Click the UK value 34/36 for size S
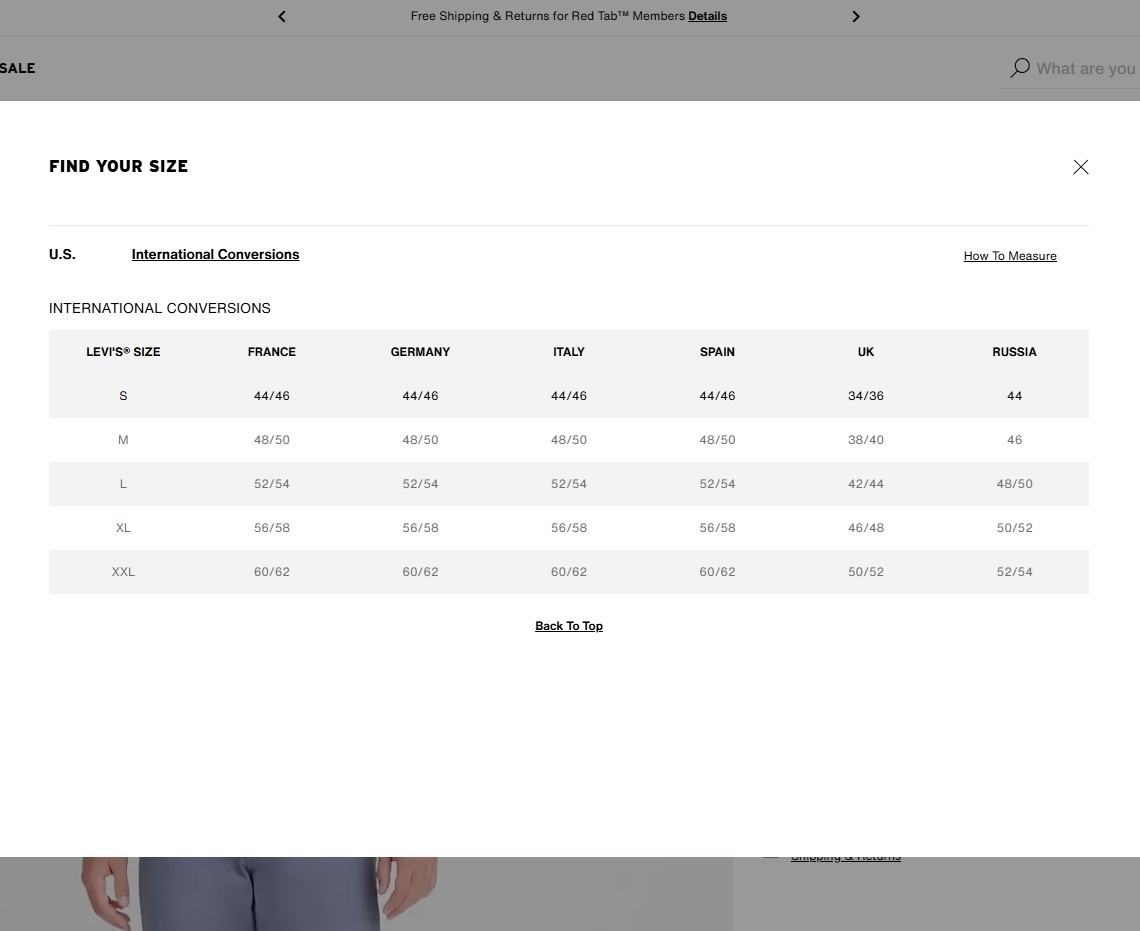 coord(865,396)
